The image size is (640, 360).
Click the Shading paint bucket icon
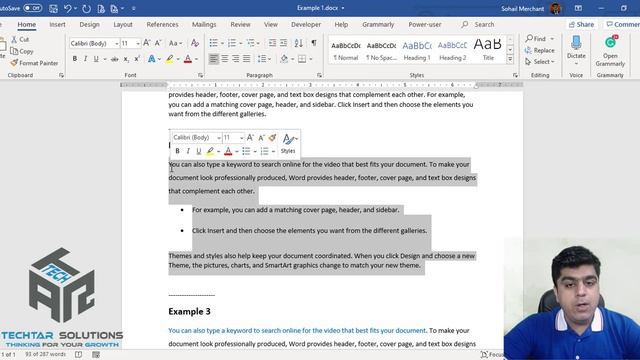[x=284, y=59]
